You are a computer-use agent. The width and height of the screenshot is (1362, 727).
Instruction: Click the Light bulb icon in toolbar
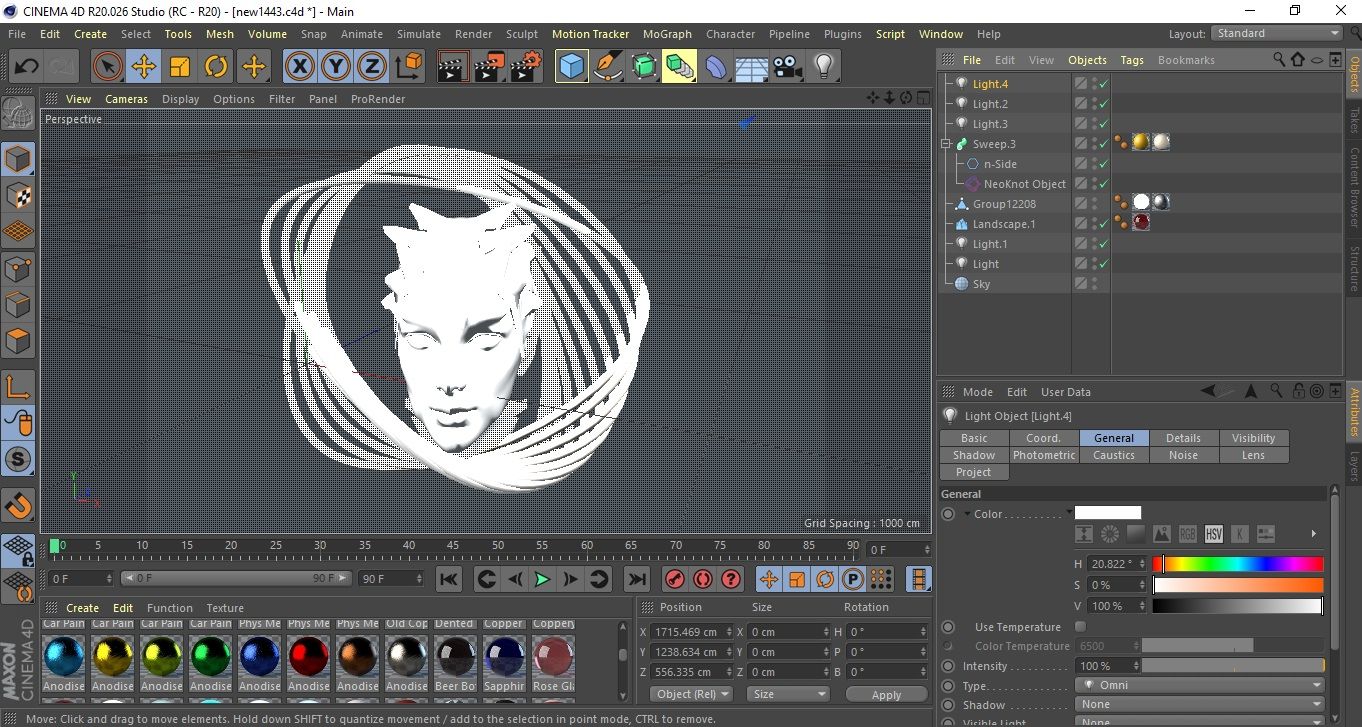823,67
